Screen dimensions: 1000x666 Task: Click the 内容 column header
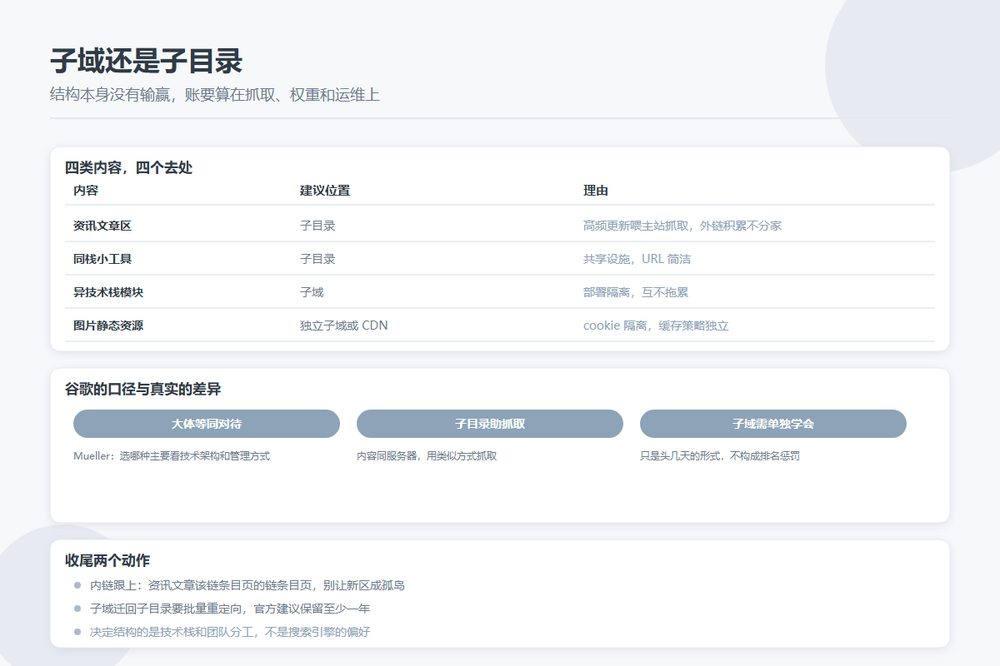pyautogui.click(x=85, y=191)
